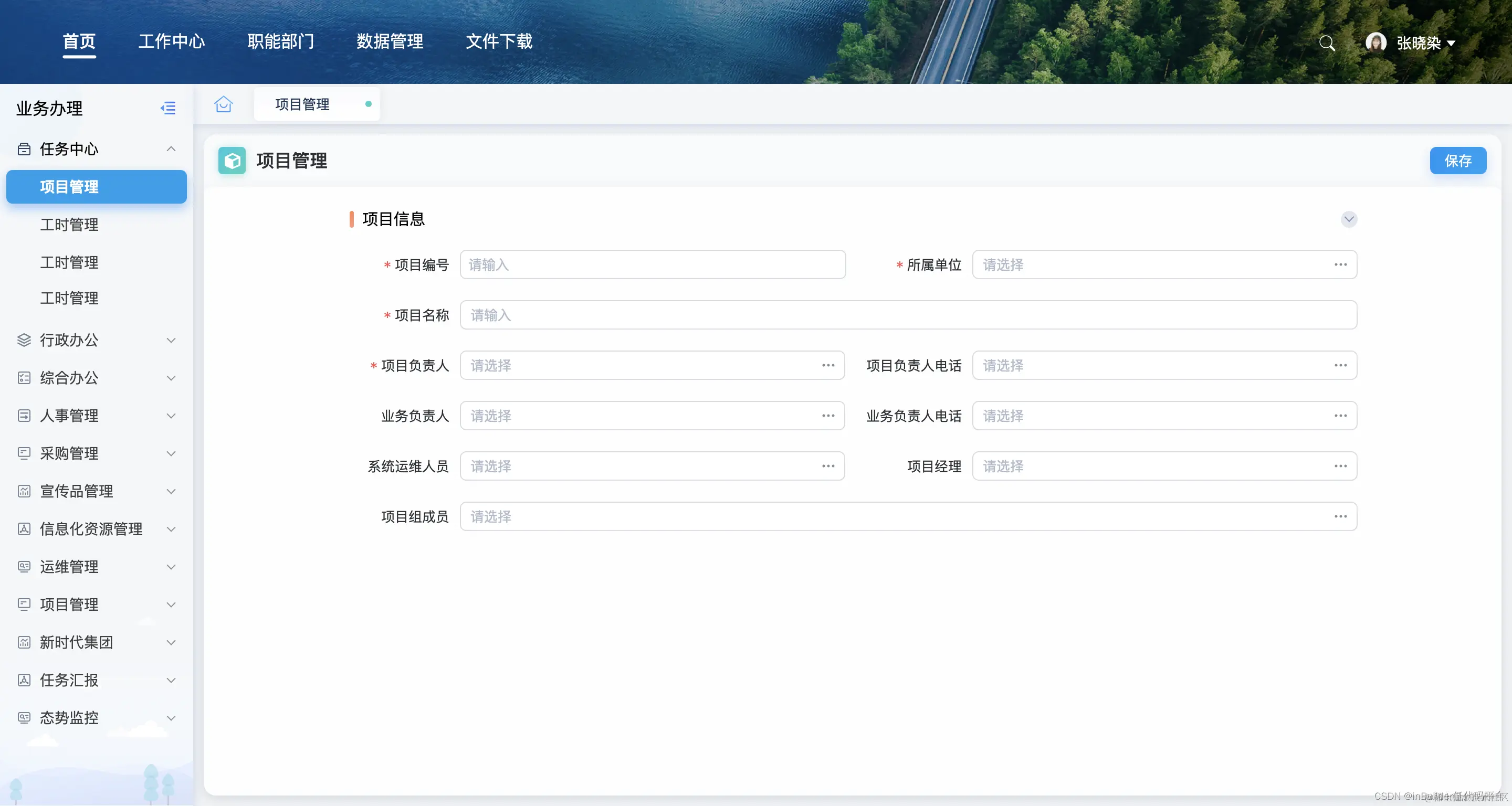
Task: Click the teal cube icon beside 项目管理 title
Action: 232,161
